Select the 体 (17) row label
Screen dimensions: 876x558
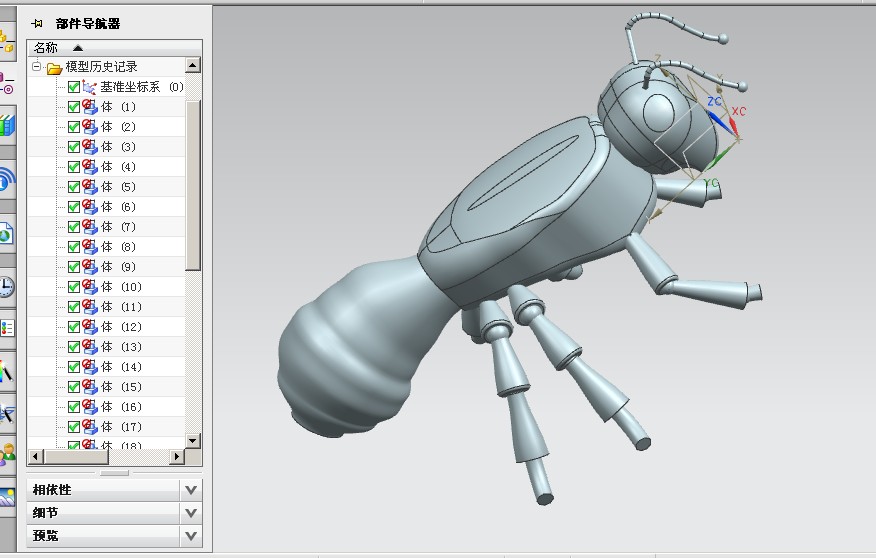point(122,427)
